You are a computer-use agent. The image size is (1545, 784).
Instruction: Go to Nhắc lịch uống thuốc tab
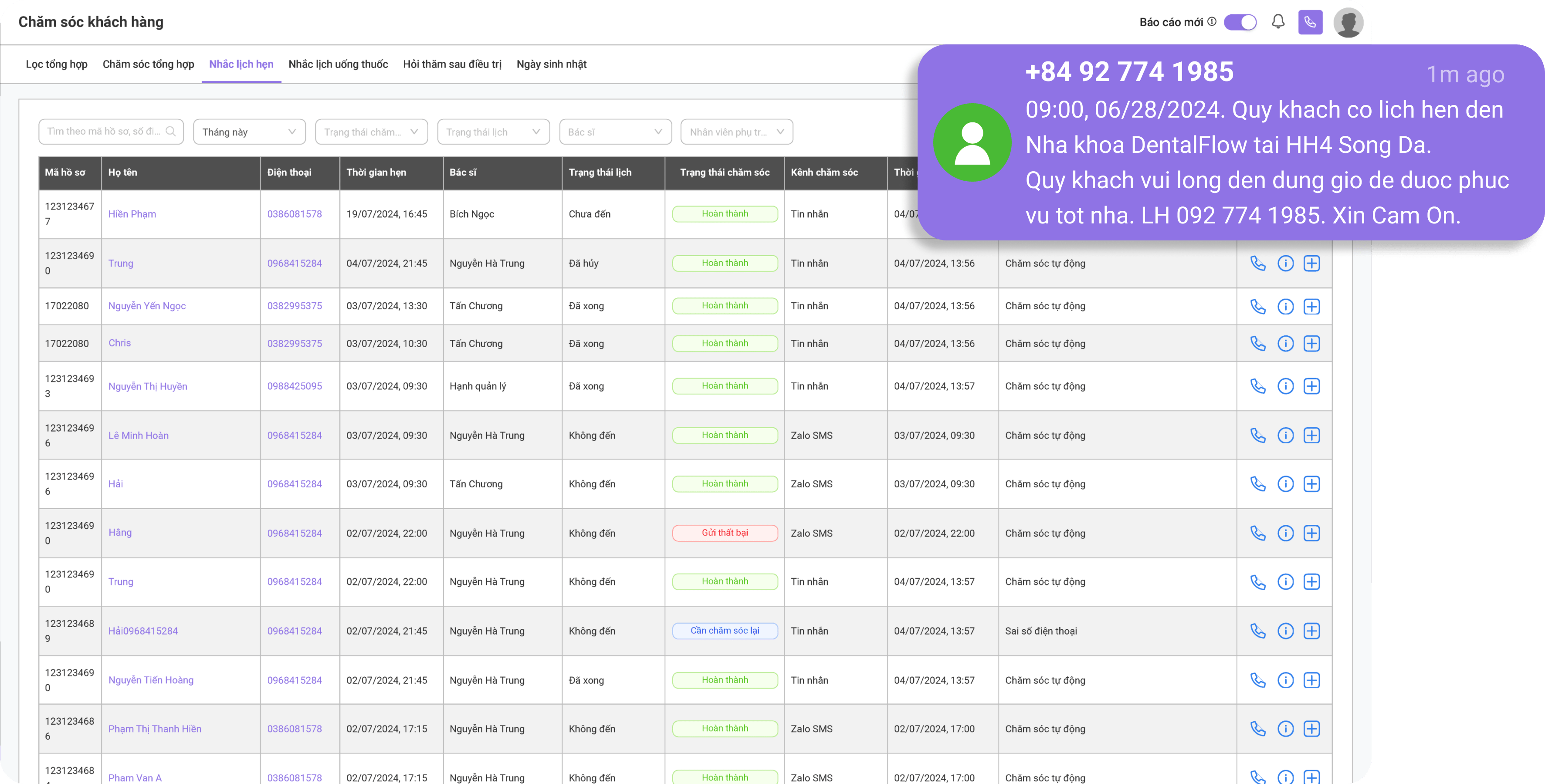tap(338, 64)
